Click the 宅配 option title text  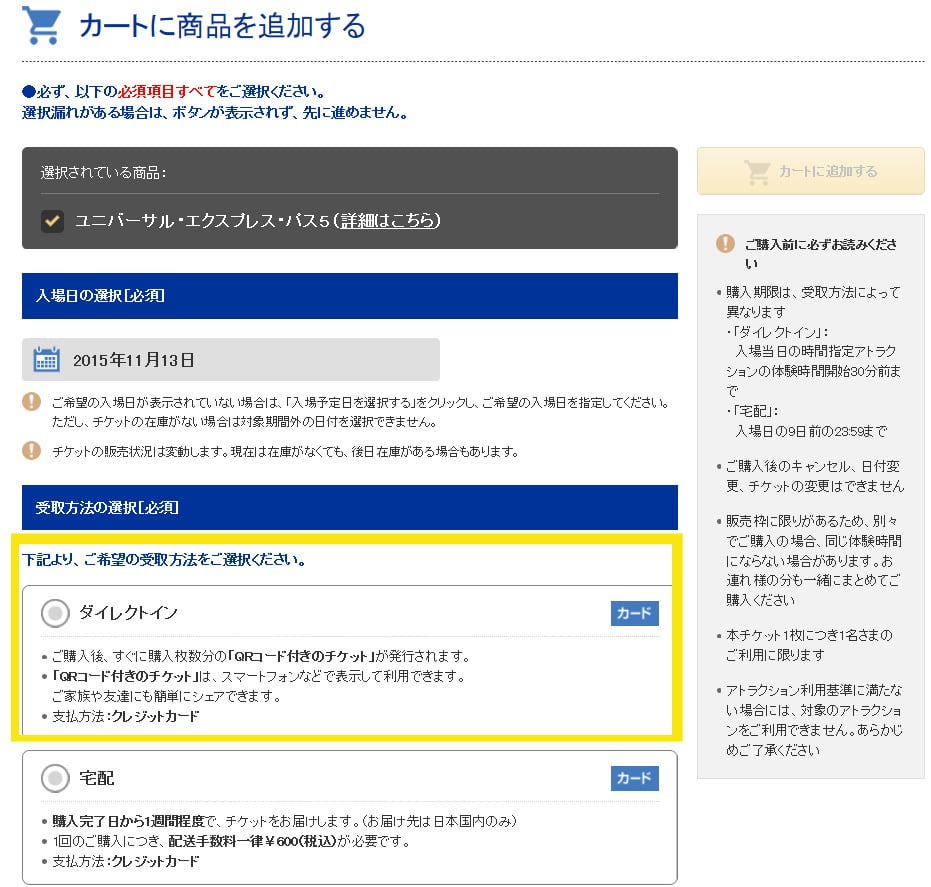point(98,778)
